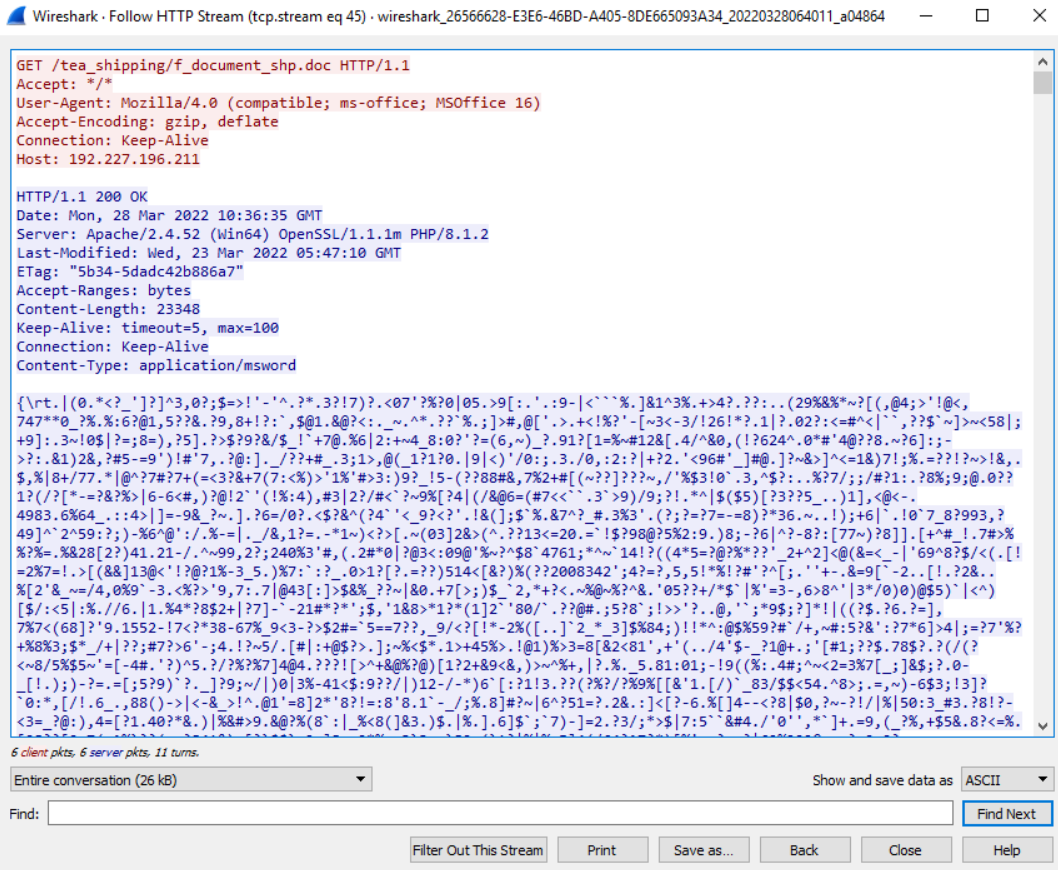
Task: Click the Find: label
Action: (24, 813)
